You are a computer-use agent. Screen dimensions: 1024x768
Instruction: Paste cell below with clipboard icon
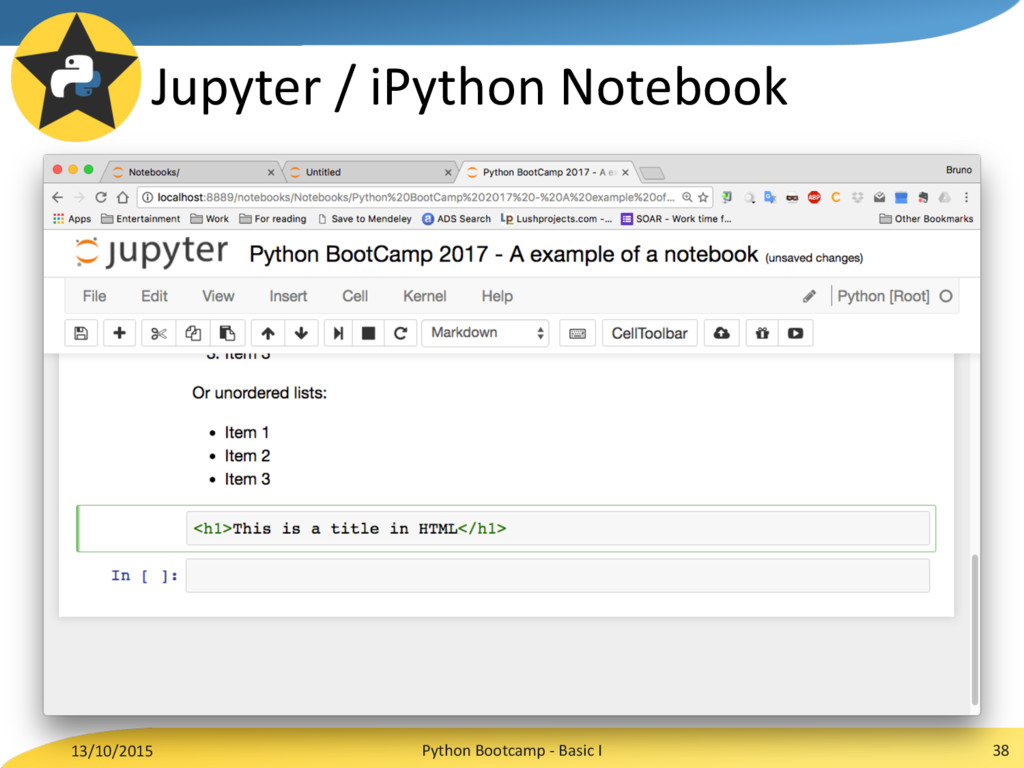pos(227,333)
